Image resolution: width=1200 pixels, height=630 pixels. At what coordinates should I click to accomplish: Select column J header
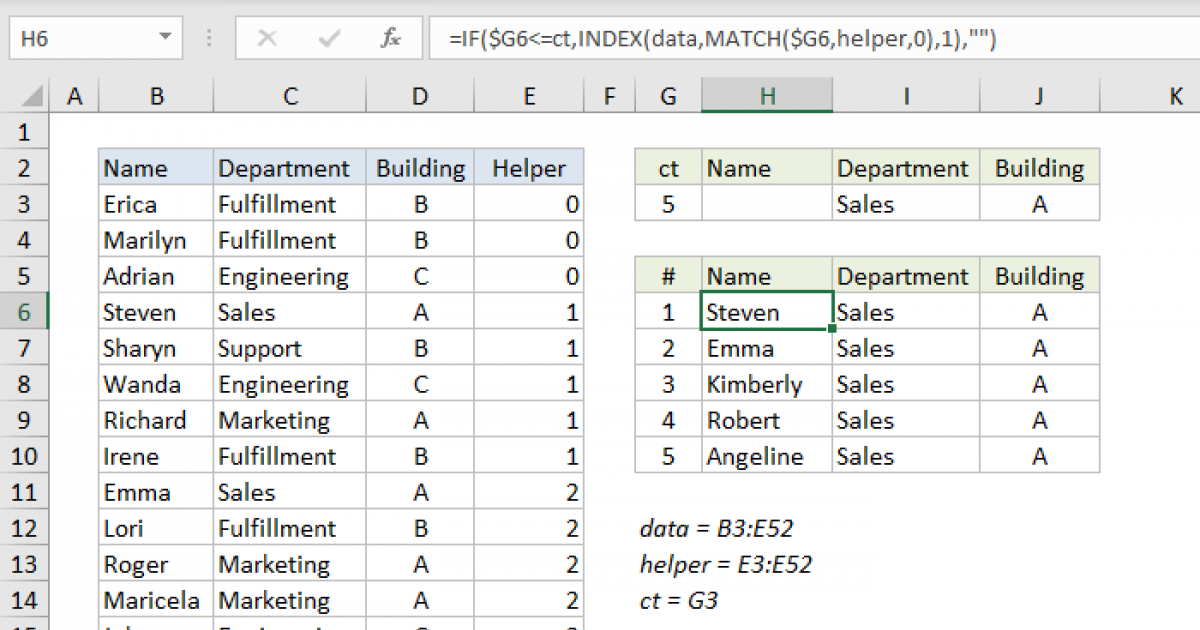point(1040,97)
